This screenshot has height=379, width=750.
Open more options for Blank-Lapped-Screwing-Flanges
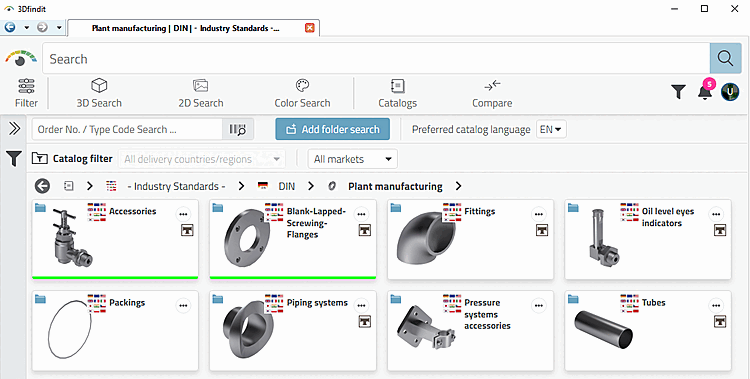(361, 214)
